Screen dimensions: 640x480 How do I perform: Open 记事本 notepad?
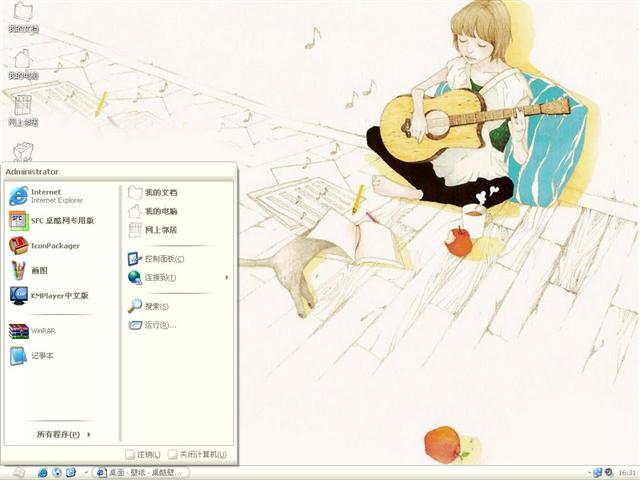click(62, 356)
